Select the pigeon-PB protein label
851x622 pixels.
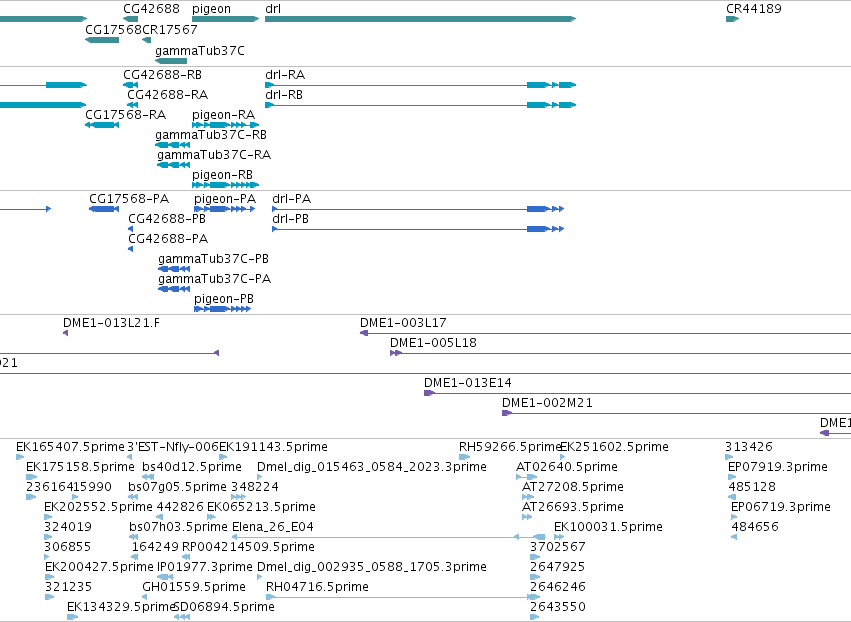coord(224,300)
